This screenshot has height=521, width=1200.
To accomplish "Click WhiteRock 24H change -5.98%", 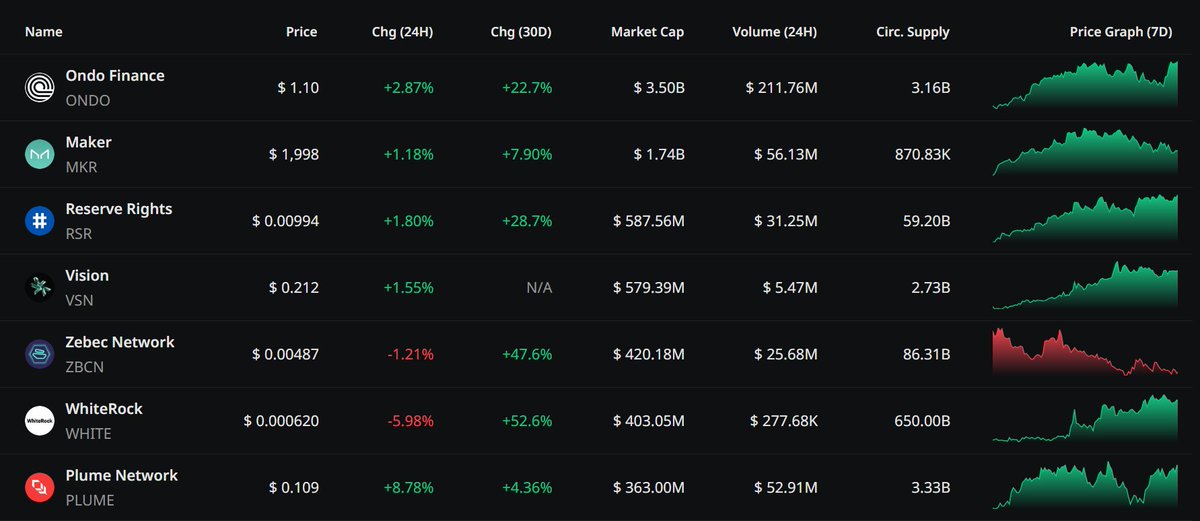I will 410,421.
